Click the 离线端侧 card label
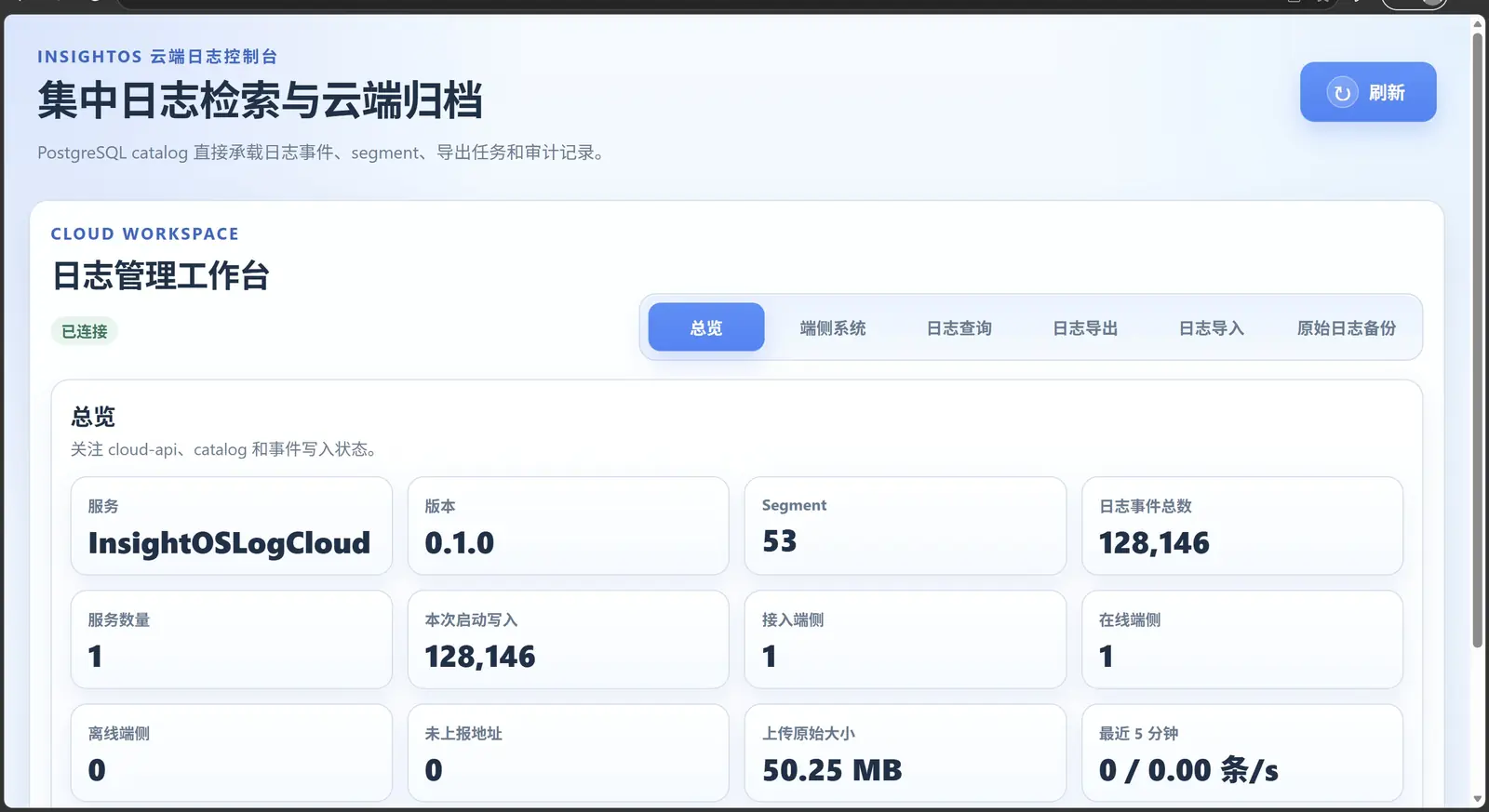This screenshot has height=812, width=1489. 119,733
